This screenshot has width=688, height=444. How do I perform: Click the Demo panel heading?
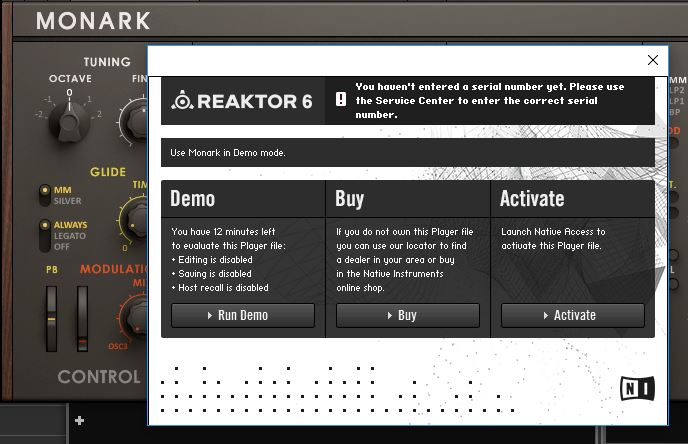pyautogui.click(x=192, y=199)
